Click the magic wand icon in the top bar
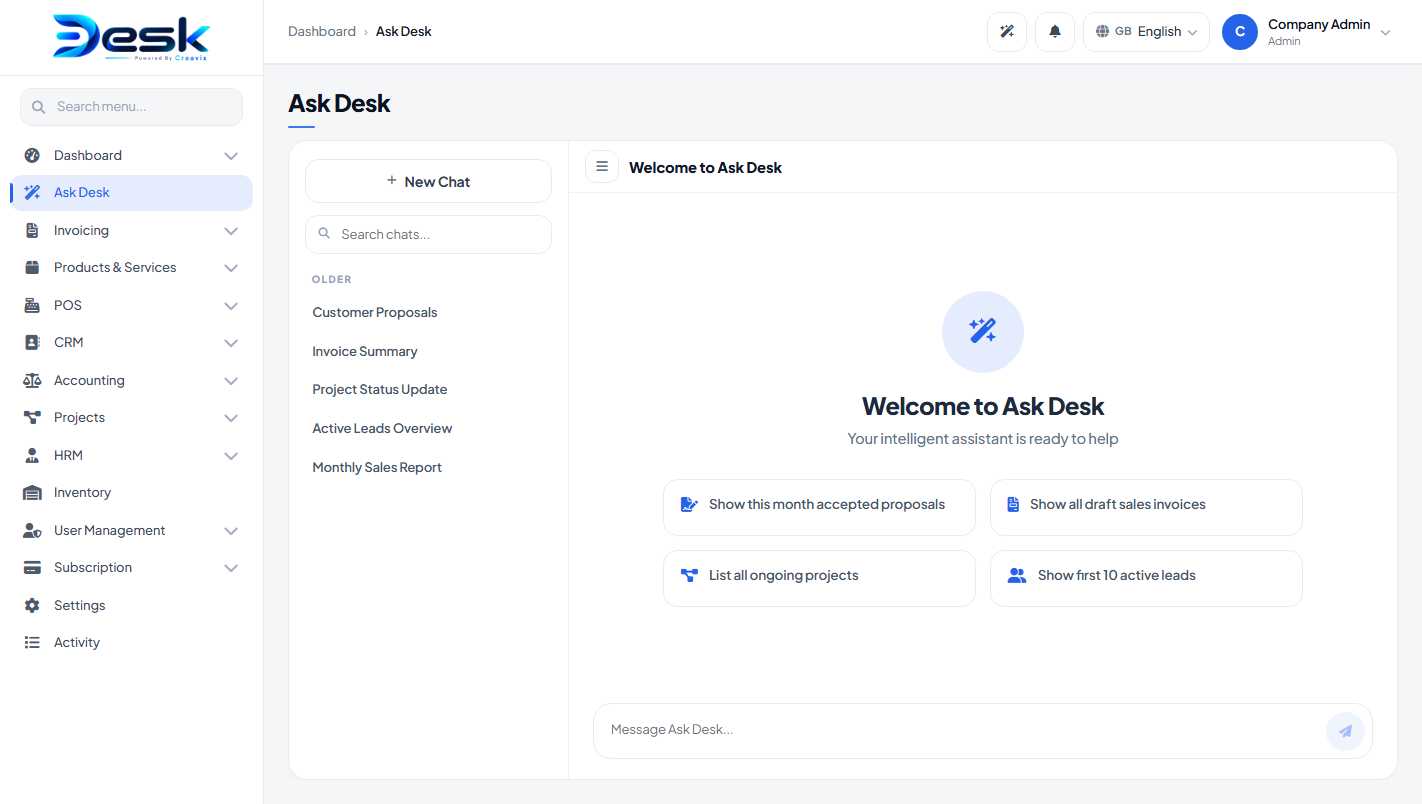 pyautogui.click(x=1007, y=32)
